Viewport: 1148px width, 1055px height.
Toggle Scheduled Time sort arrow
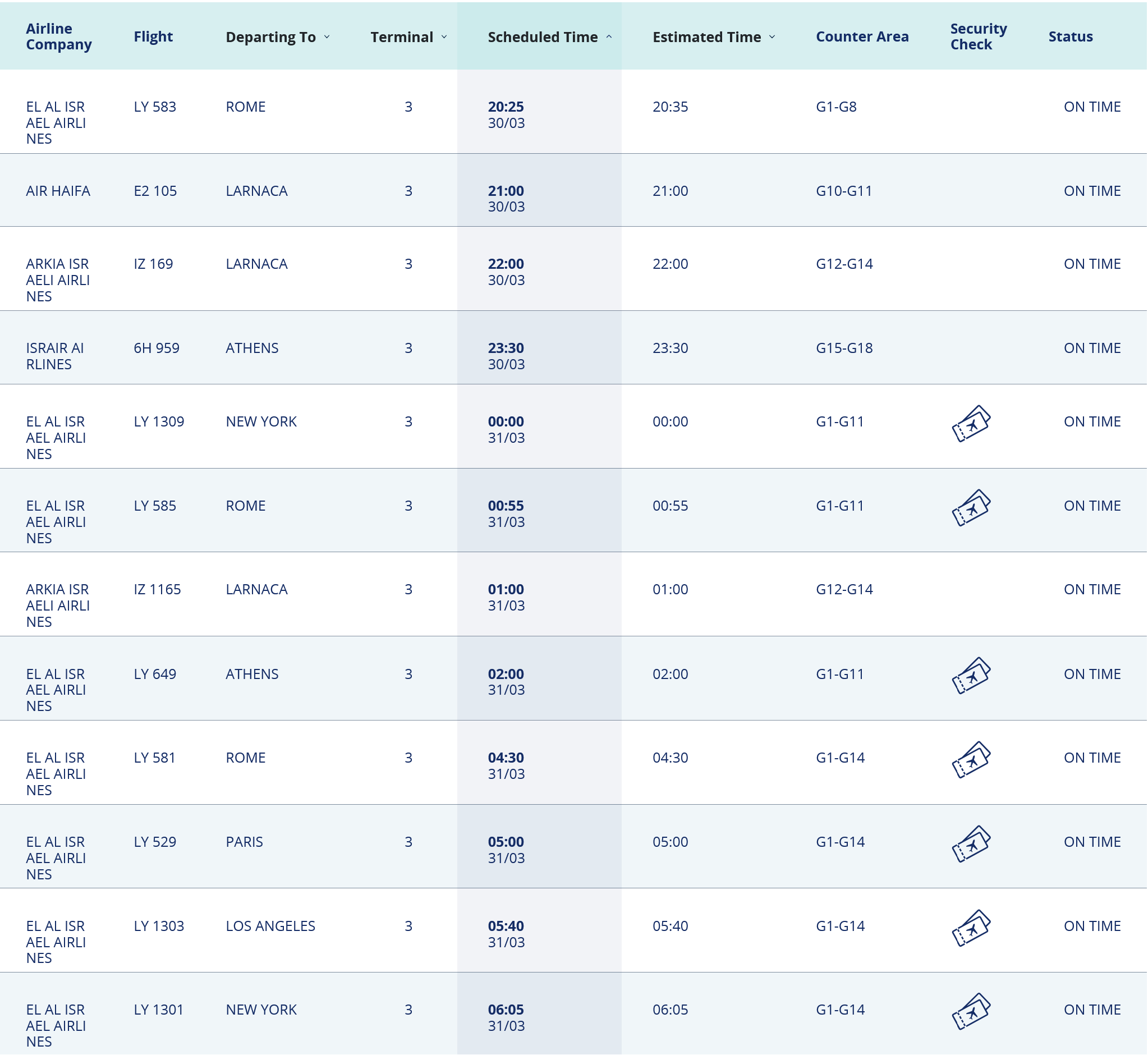609,37
